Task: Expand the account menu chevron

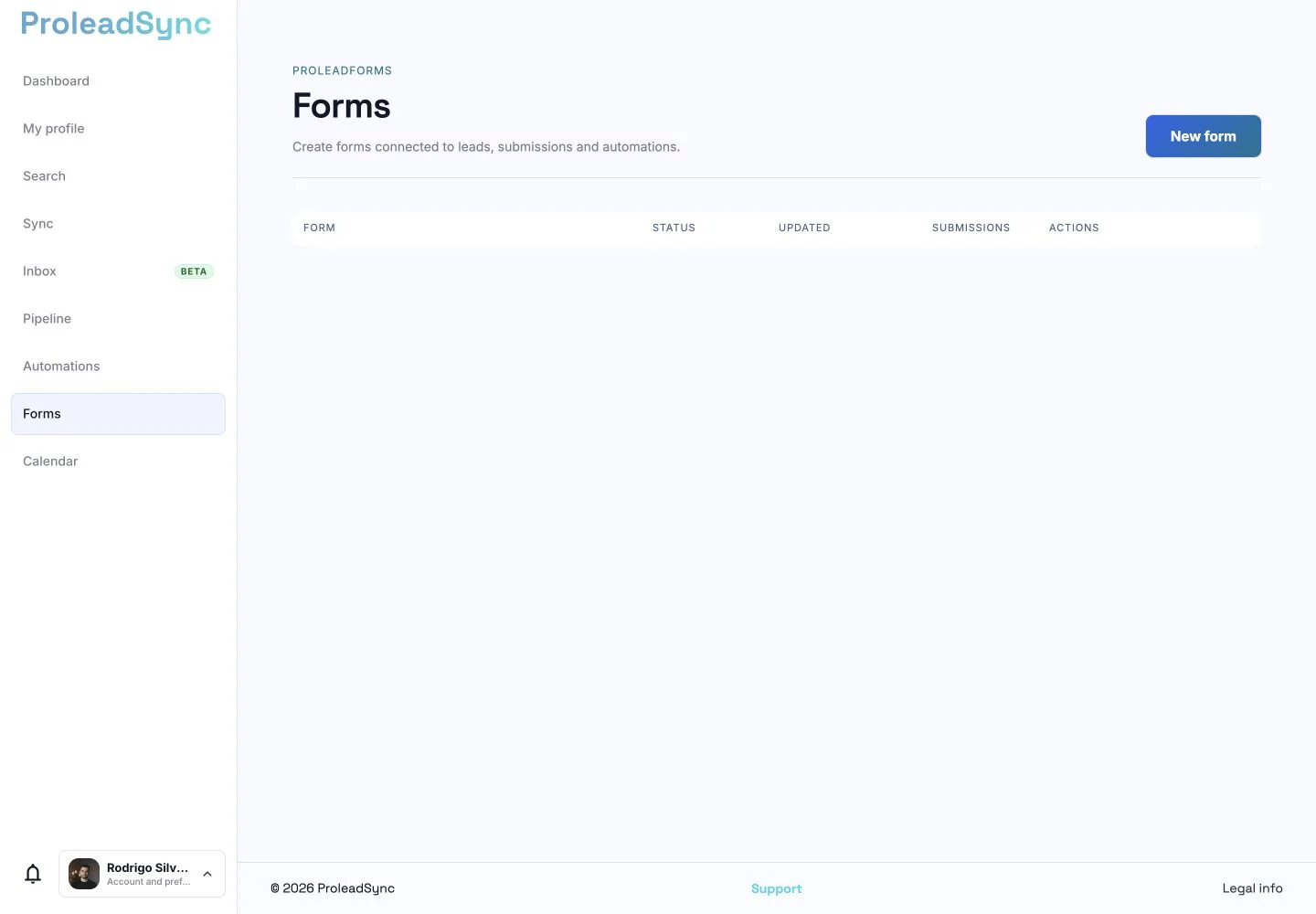Action: 207,874
